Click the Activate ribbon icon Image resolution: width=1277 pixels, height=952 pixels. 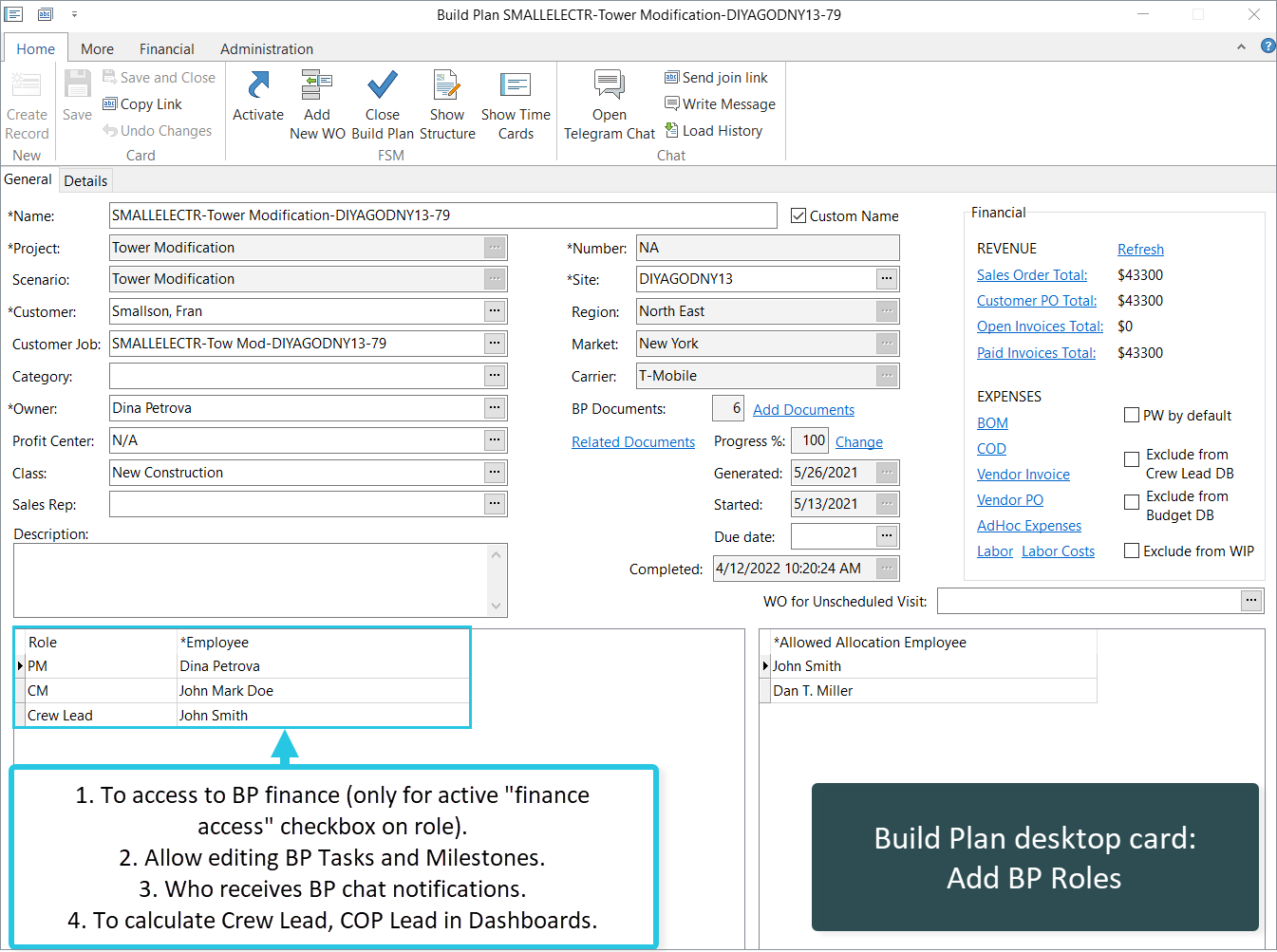pyautogui.click(x=258, y=85)
